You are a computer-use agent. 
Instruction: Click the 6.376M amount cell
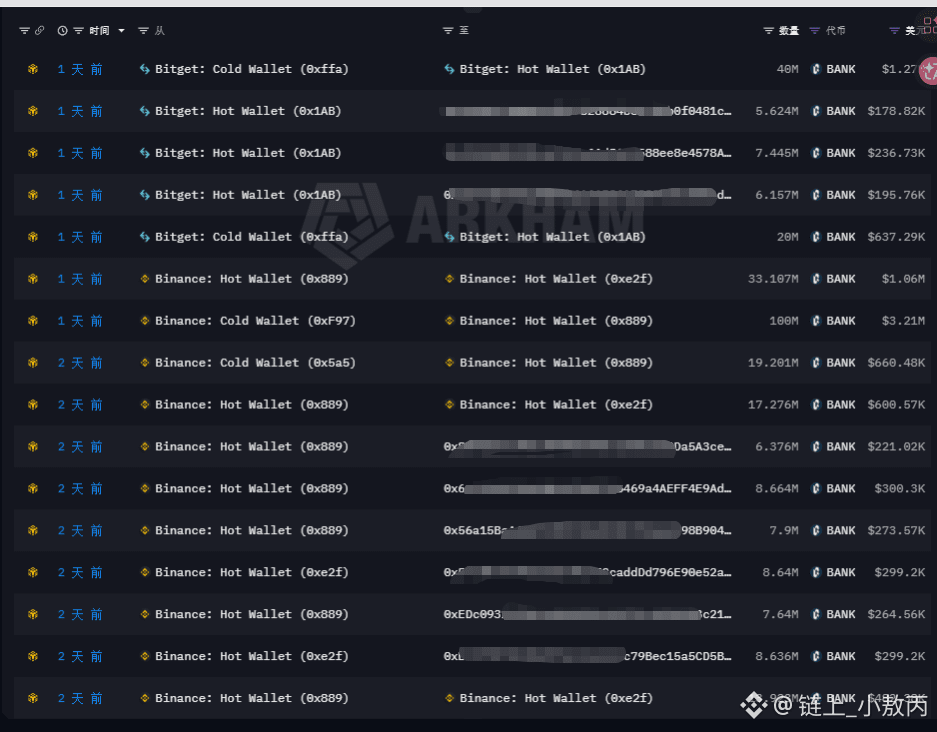[777, 447]
